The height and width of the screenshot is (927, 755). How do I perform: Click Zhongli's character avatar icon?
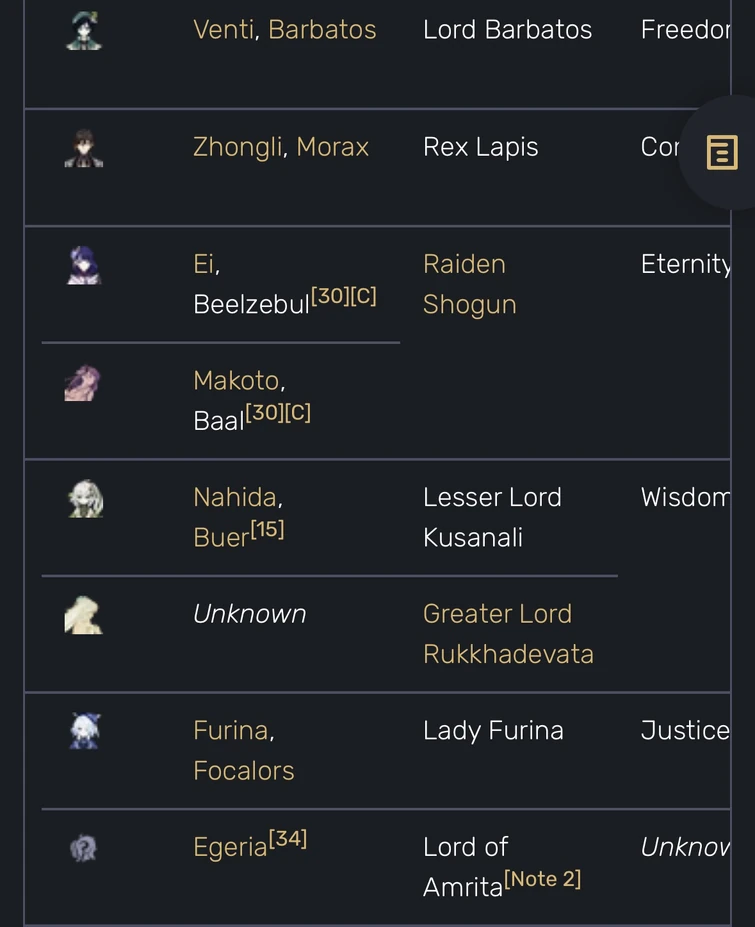[85, 146]
